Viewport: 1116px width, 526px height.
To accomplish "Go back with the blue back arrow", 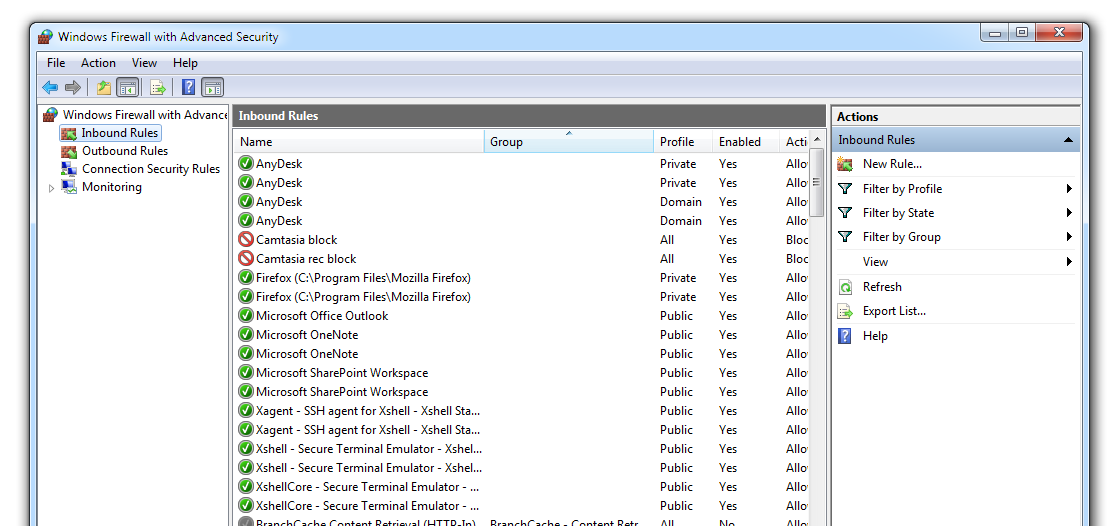I will coord(50,88).
